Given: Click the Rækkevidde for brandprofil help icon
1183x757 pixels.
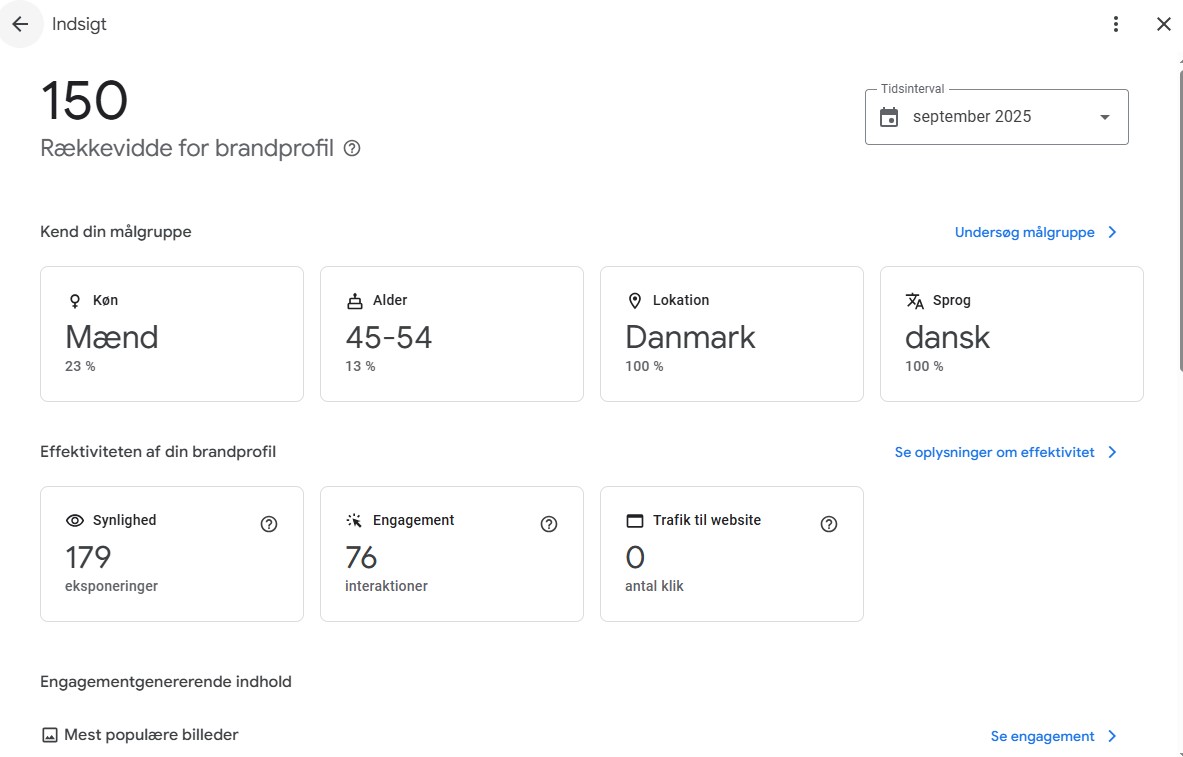Looking at the screenshot, I should (x=351, y=148).
